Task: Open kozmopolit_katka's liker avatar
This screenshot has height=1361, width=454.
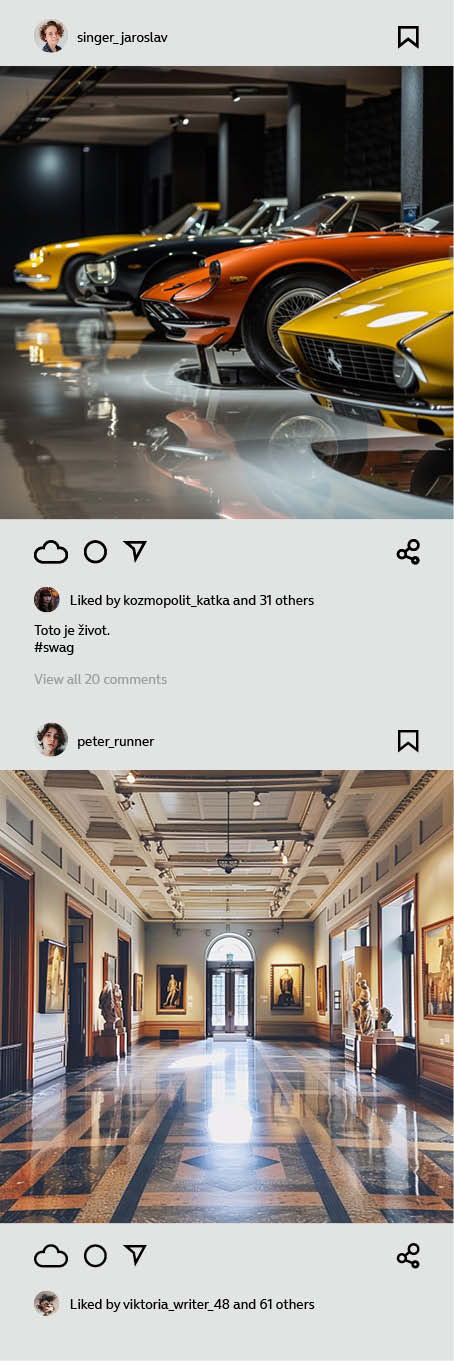Action: pyautogui.click(x=47, y=600)
